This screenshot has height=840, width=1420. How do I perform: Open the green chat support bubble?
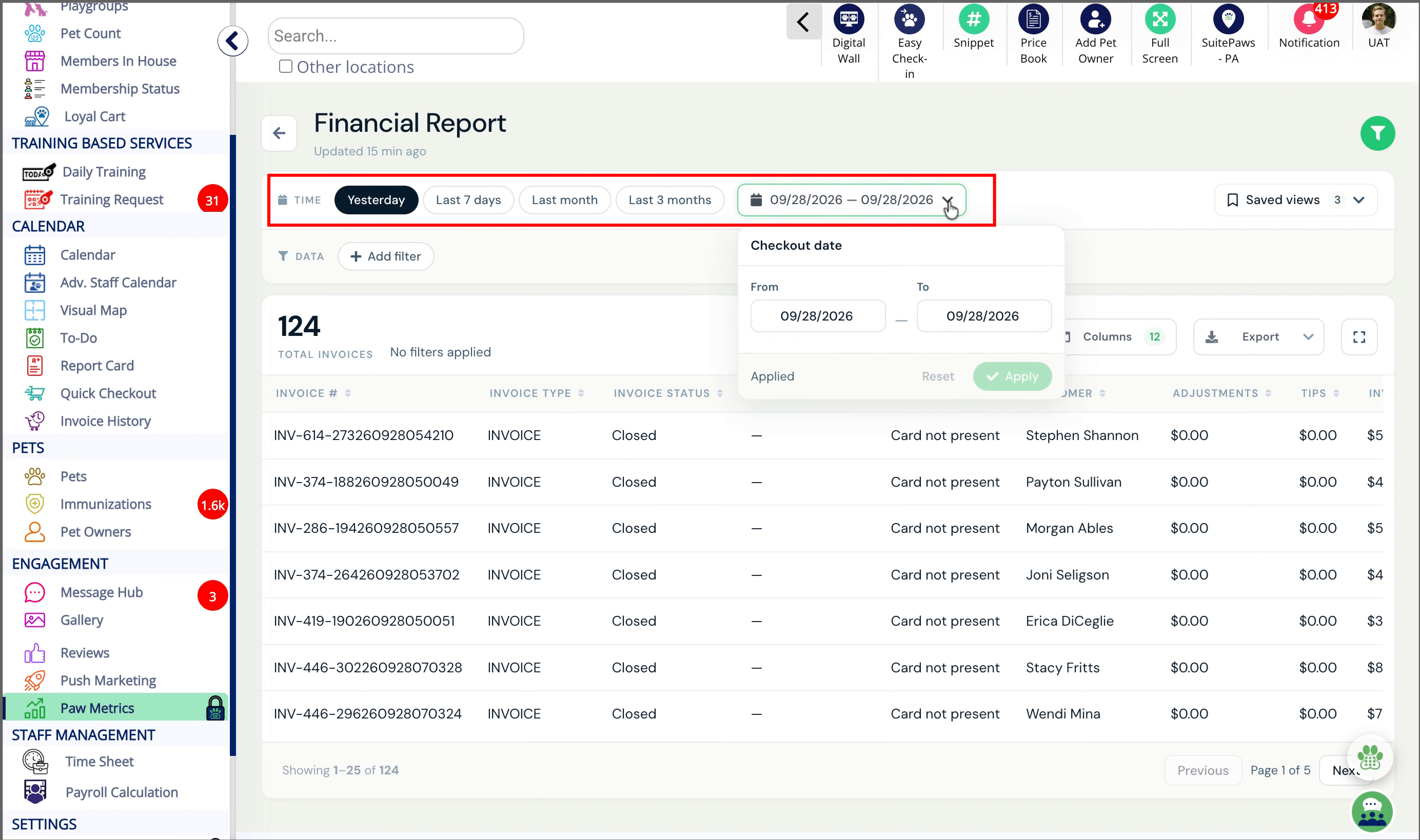1371,811
